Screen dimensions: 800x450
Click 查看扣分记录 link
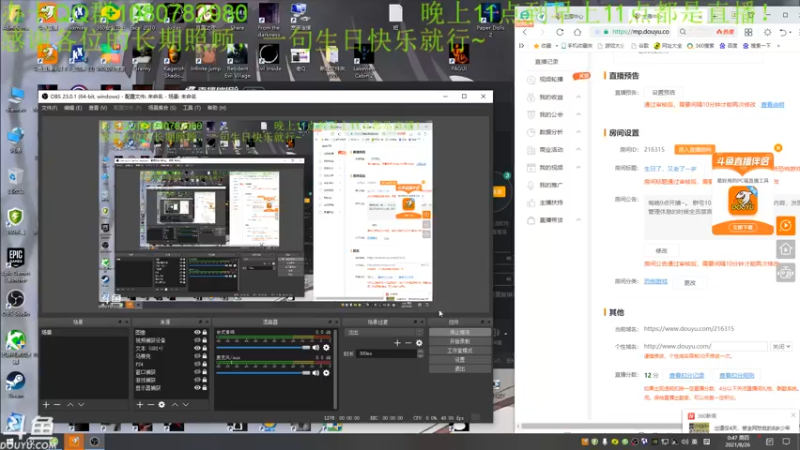point(686,376)
